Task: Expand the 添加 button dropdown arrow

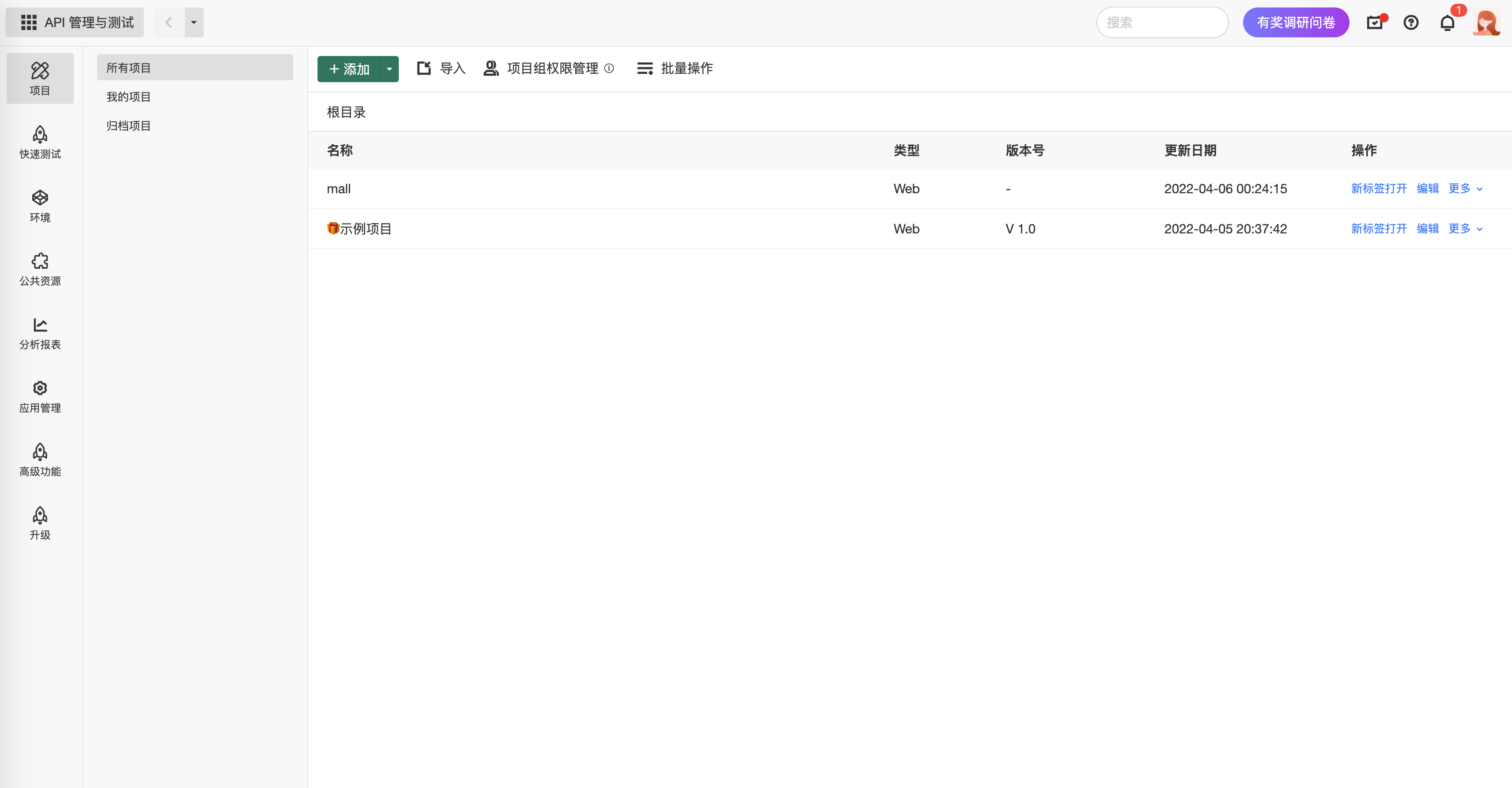Action: [389, 69]
